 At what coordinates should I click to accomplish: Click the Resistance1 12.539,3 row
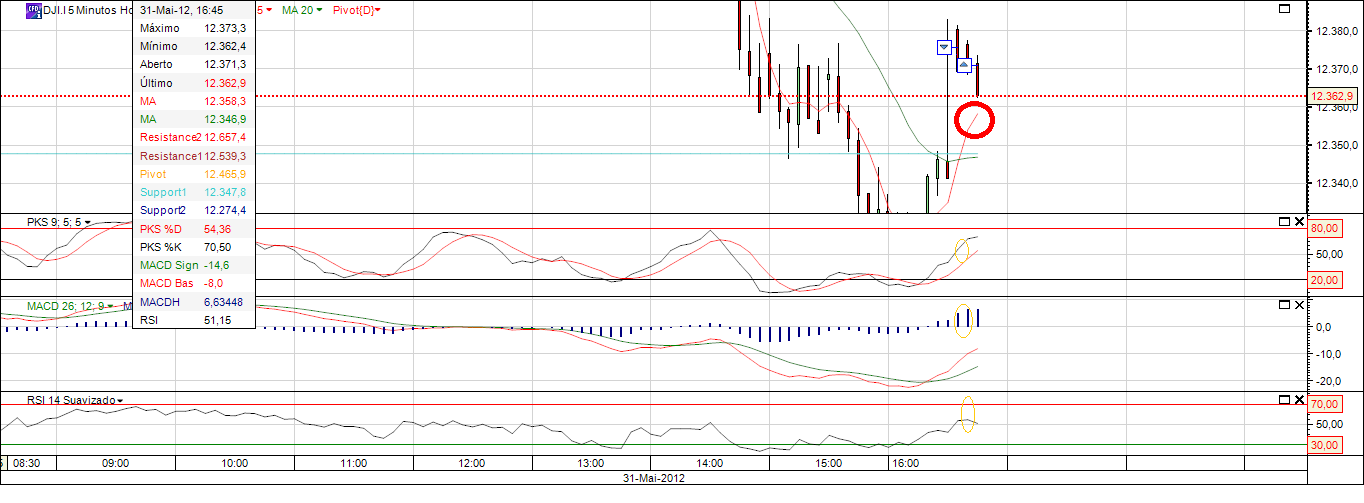[193, 156]
